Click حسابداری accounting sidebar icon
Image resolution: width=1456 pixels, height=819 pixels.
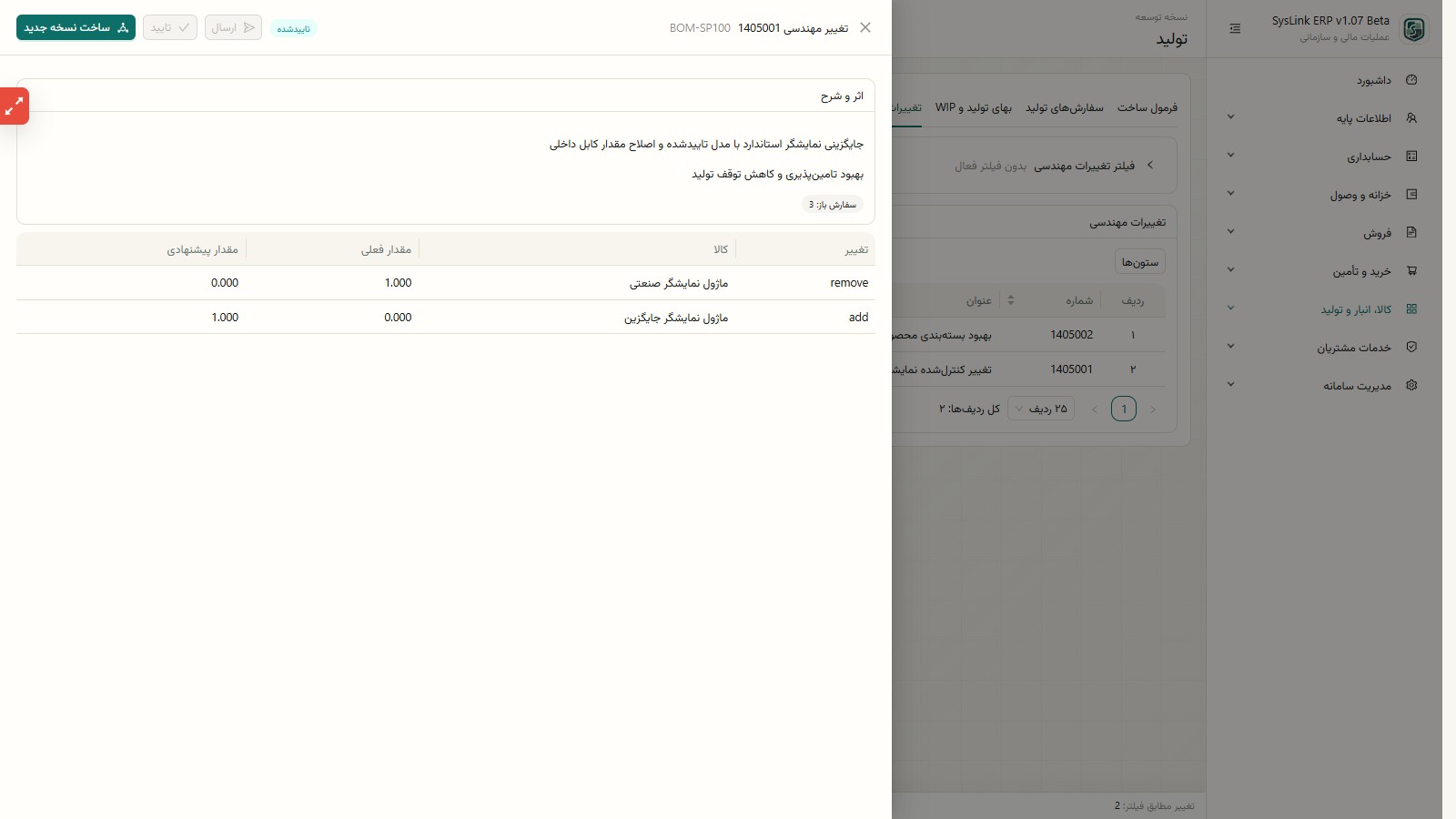[1411, 157]
